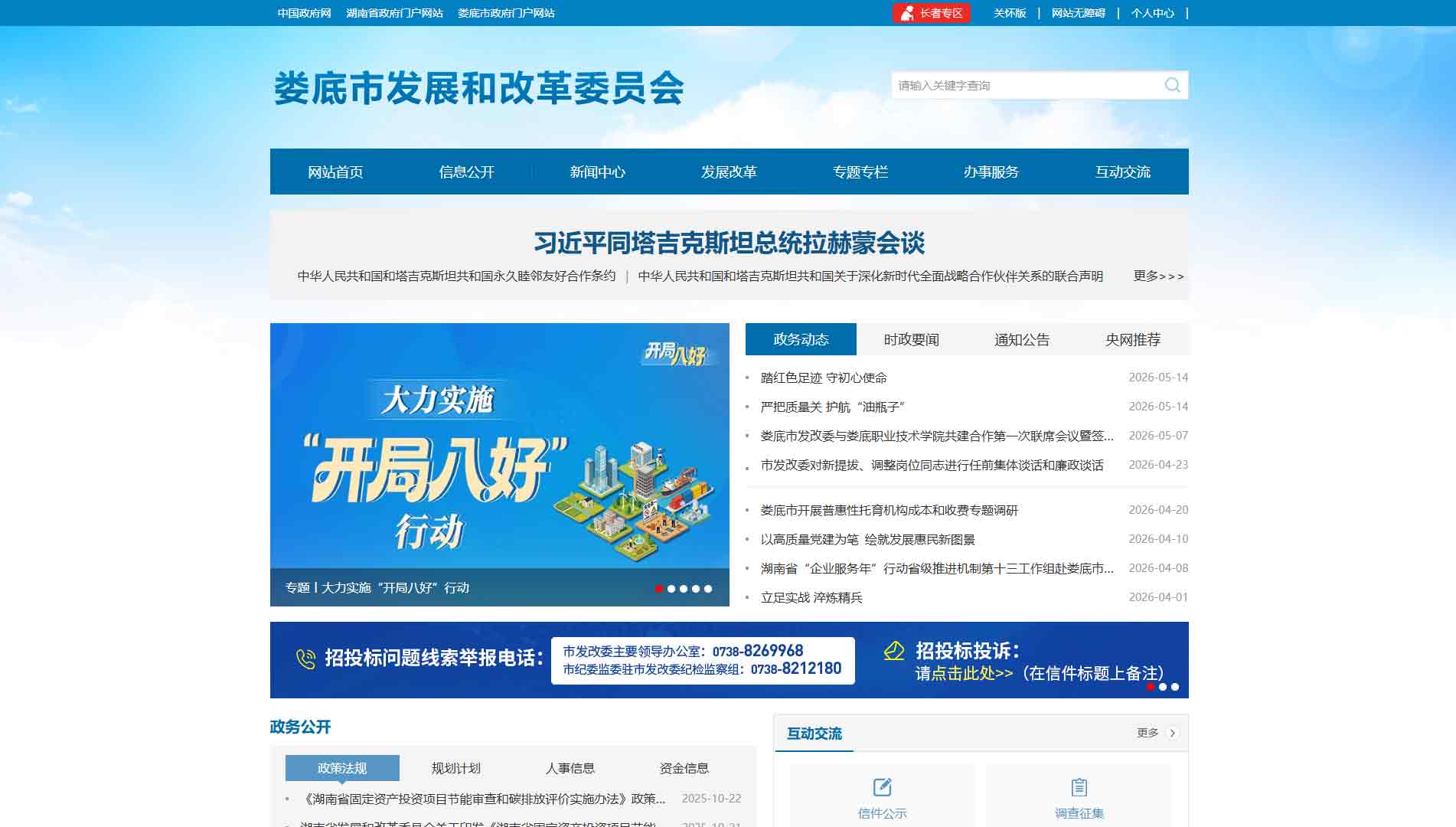This screenshot has width=1456, height=827.
Task: Open 办事服务 navigation item
Action: [x=991, y=172]
